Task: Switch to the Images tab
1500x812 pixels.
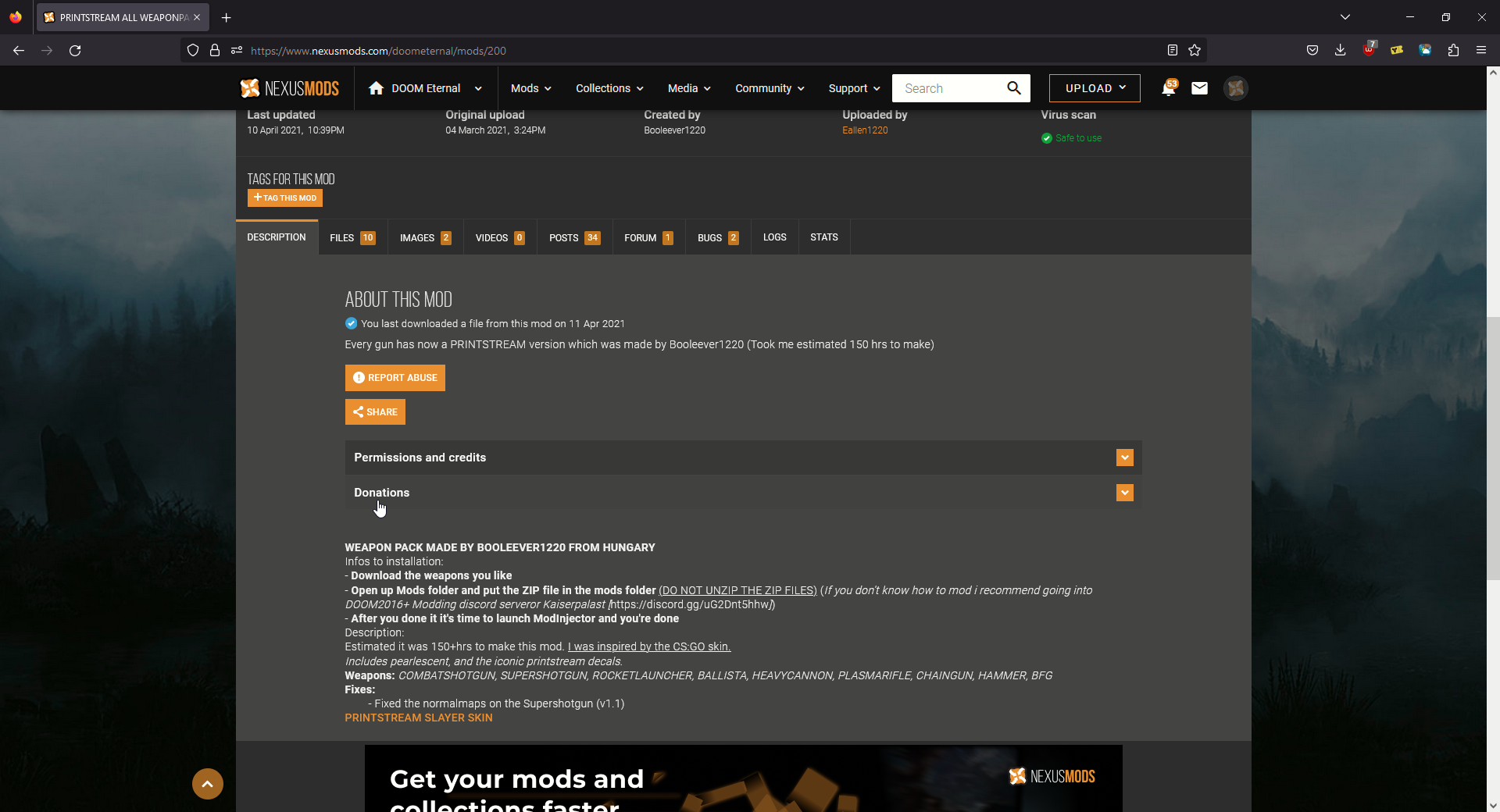Action: click(x=425, y=237)
